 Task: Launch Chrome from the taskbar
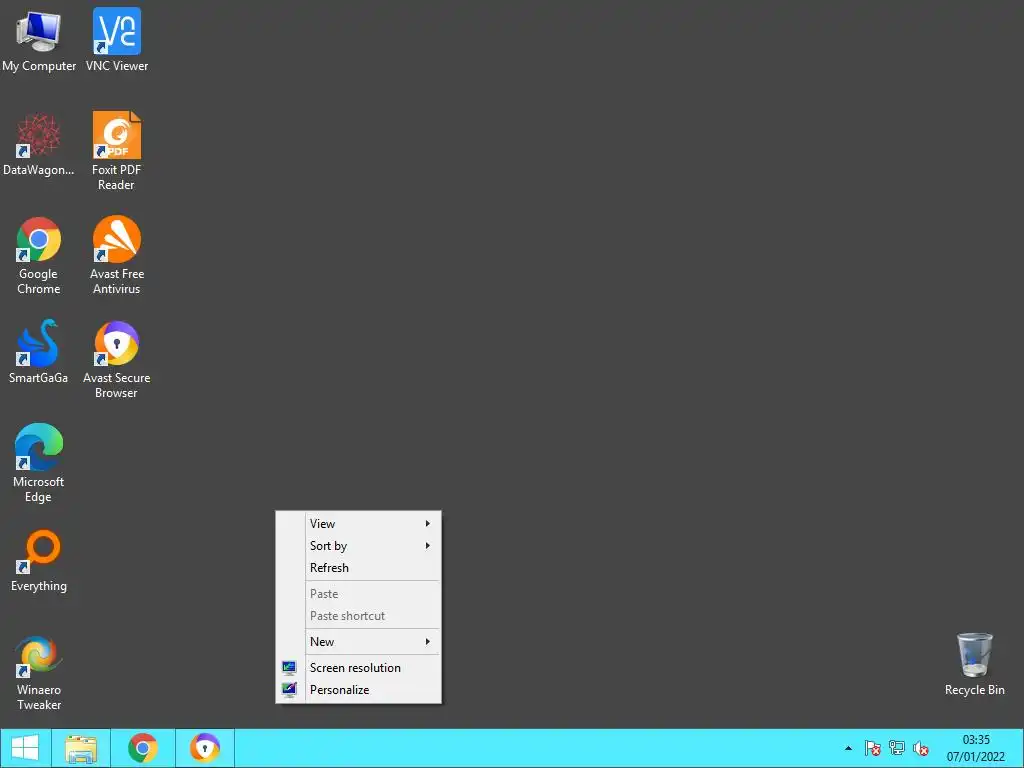(142, 748)
